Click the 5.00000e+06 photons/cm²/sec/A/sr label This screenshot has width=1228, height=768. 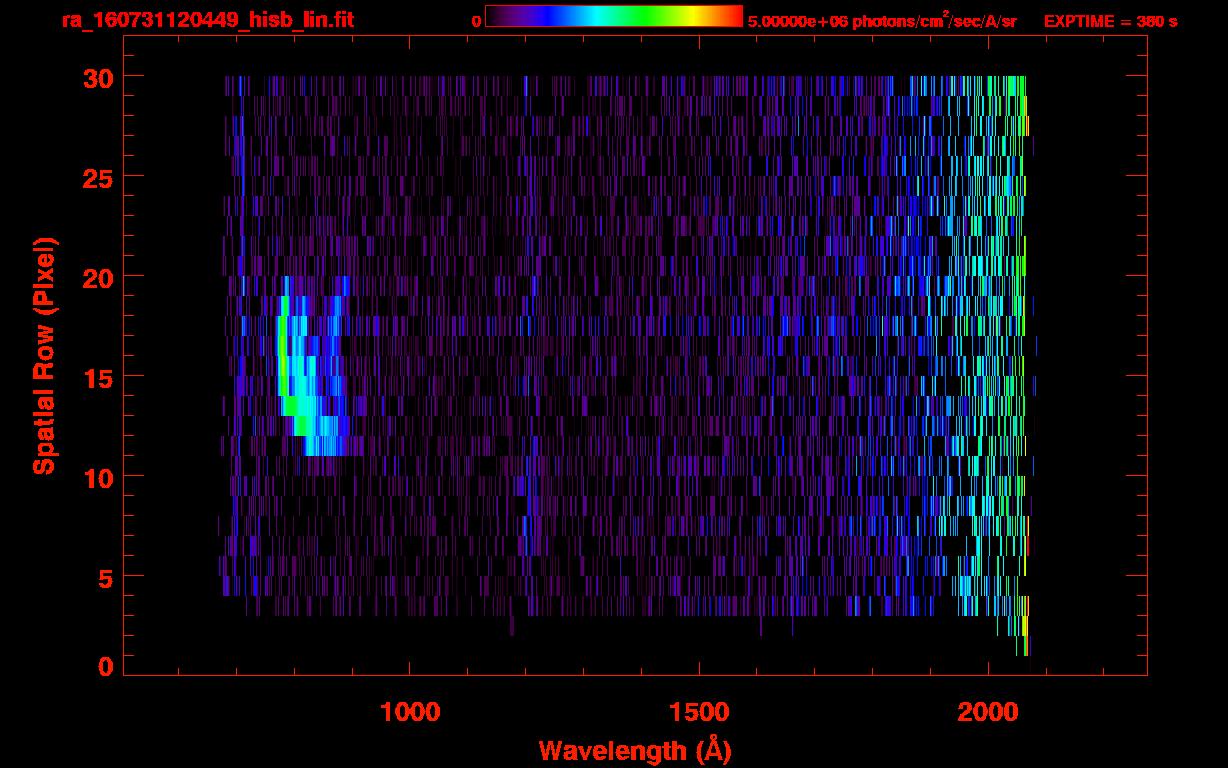click(882, 21)
